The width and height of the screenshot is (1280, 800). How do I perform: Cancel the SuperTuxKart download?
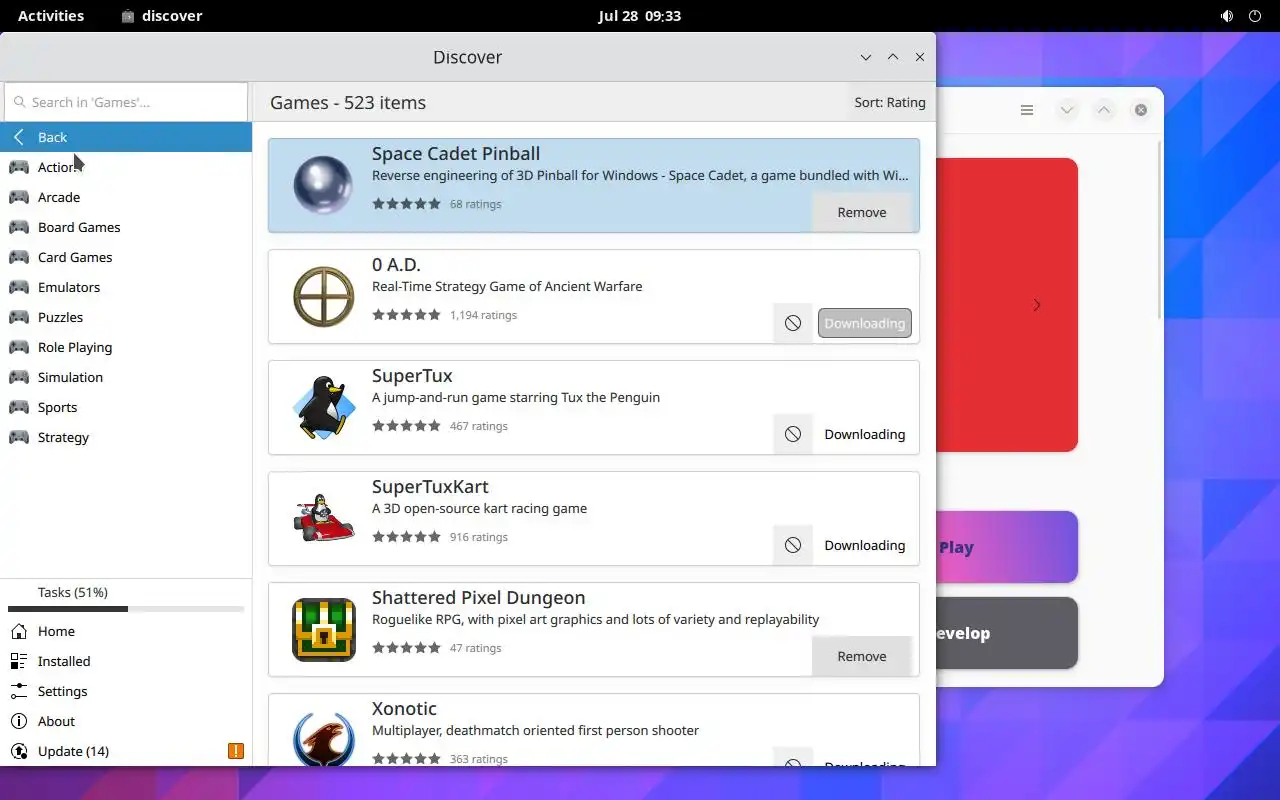point(793,545)
